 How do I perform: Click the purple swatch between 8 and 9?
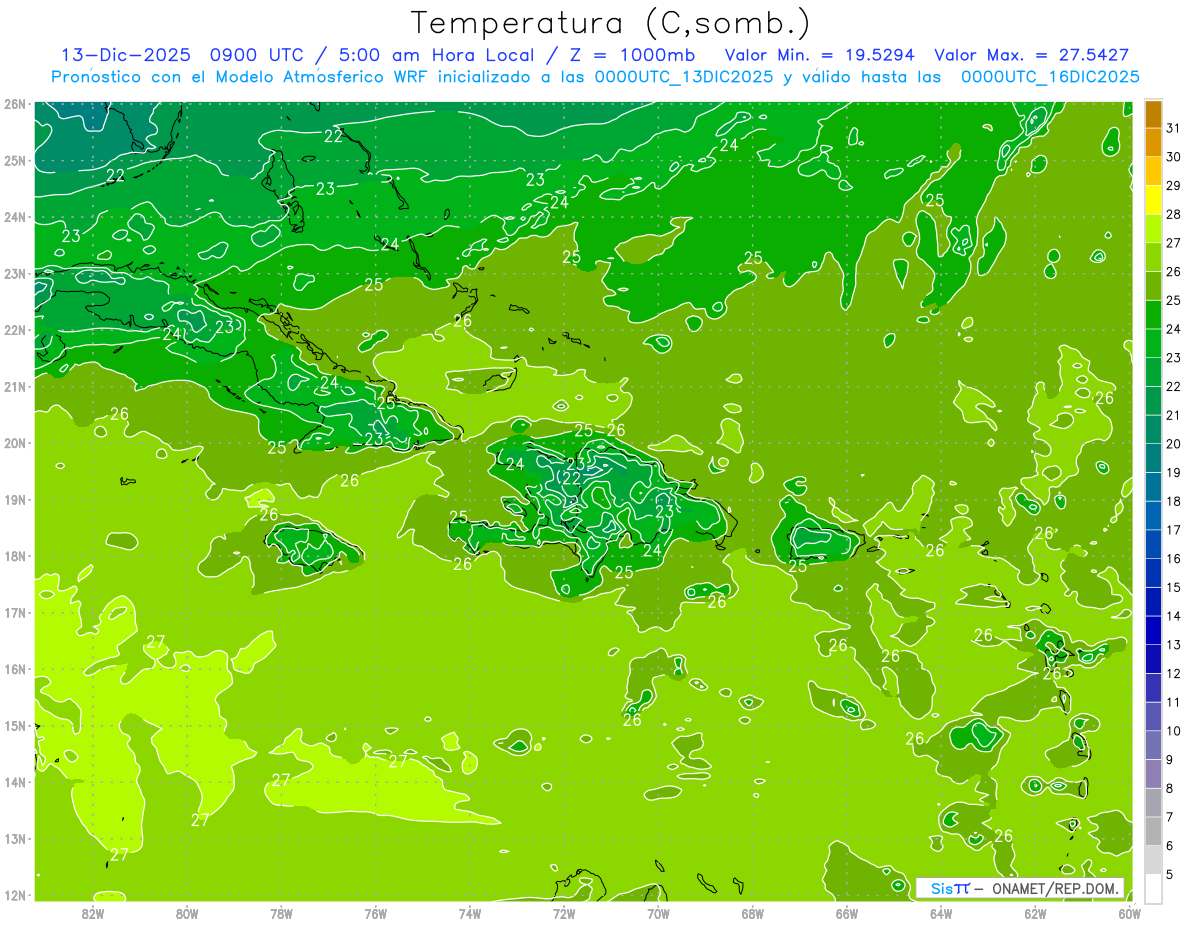point(1153,773)
